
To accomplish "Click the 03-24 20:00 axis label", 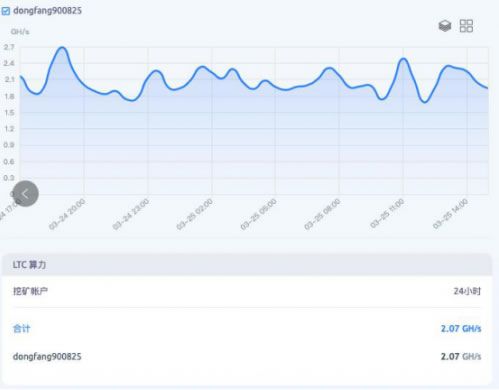I will pos(67,214).
